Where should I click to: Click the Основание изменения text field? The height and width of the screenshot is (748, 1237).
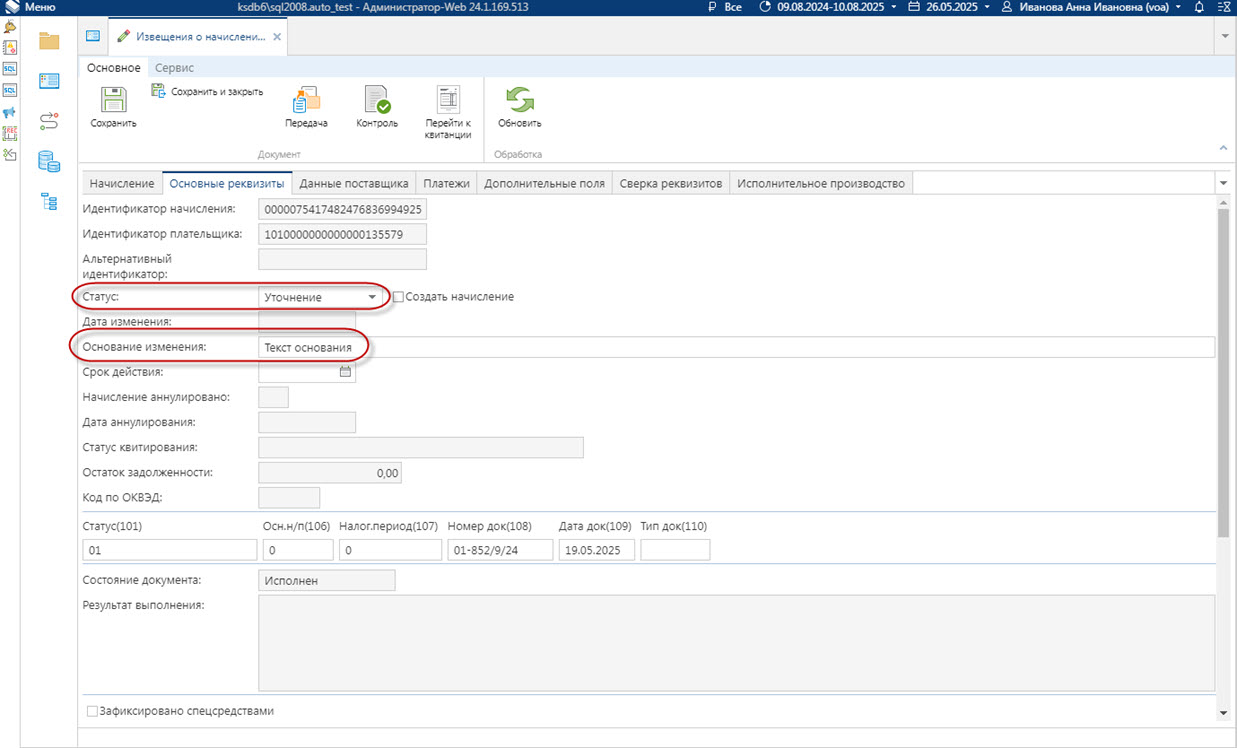point(736,347)
